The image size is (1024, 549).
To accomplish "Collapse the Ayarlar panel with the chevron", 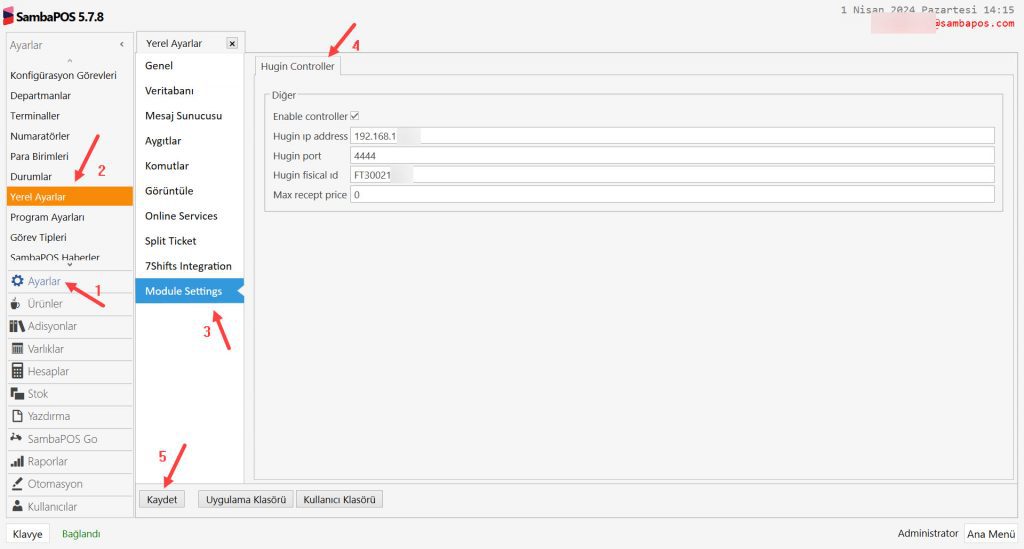I will coord(121,45).
